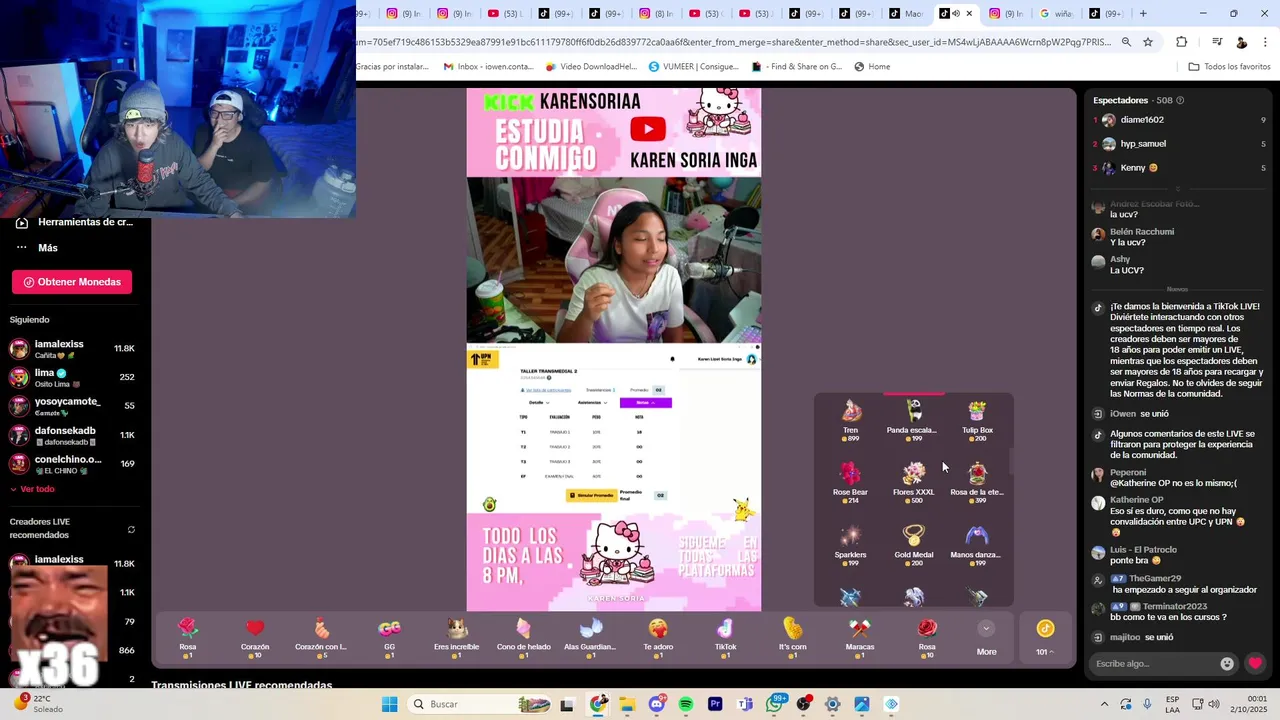Screen dimensions: 1280x720
Task: Open Premiere Pro from the taskbar
Action: click(x=715, y=704)
